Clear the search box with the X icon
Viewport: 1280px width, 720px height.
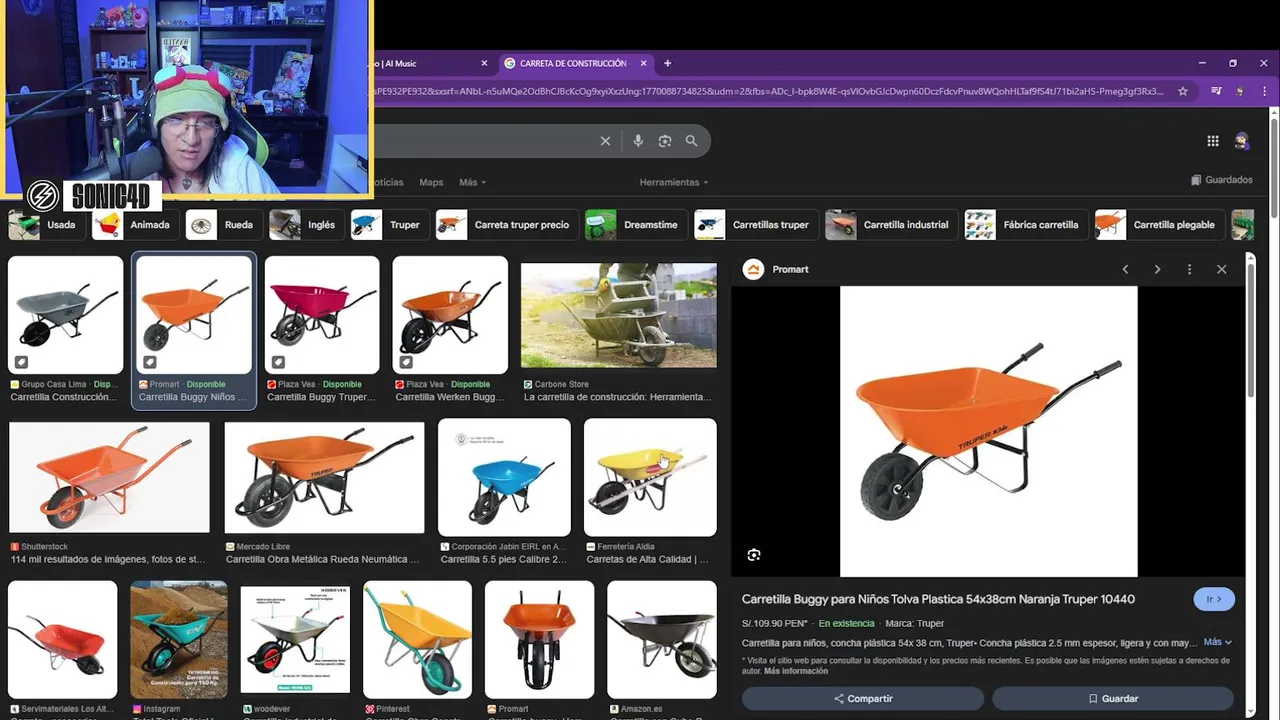tap(605, 141)
